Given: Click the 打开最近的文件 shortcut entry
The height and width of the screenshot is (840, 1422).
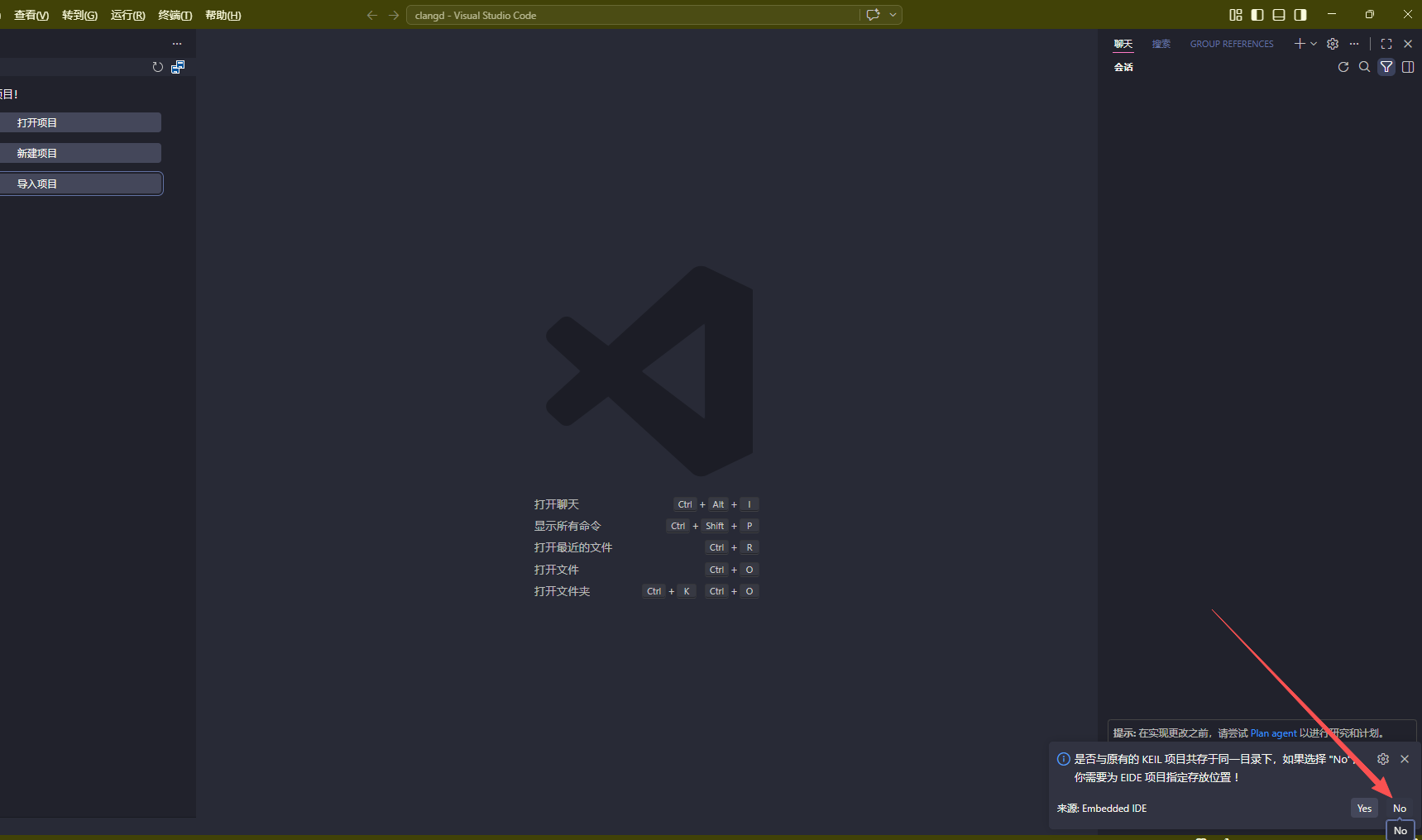Looking at the screenshot, I should [573, 547].
